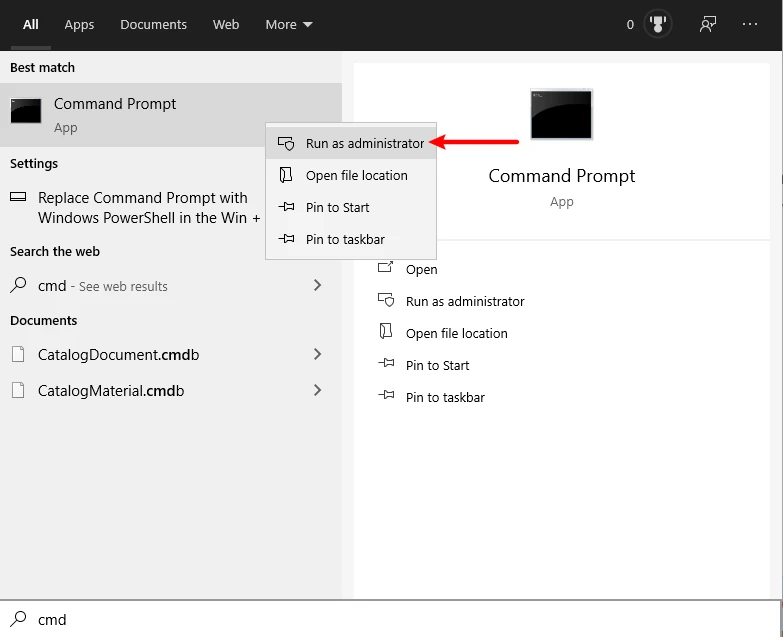Expand the cmd web results chevron
Viewport: 783px width, 637px height.
click(317, 285)
